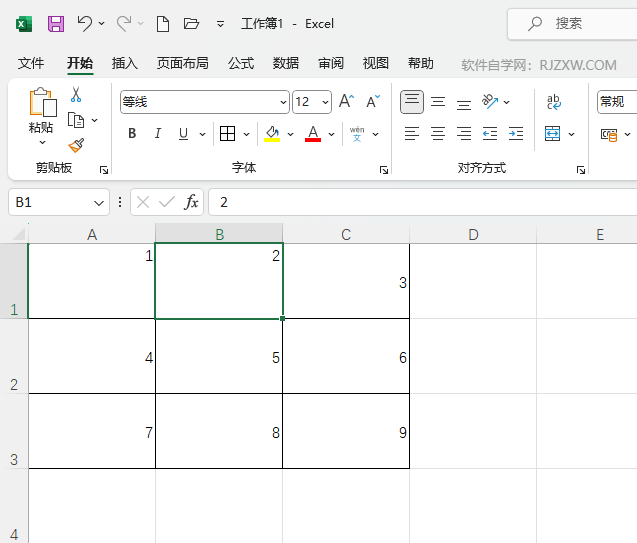637x543 pixels.
Task: Switch to the 开始 tab
Action: pyautogui.click(x=80, y=63)
